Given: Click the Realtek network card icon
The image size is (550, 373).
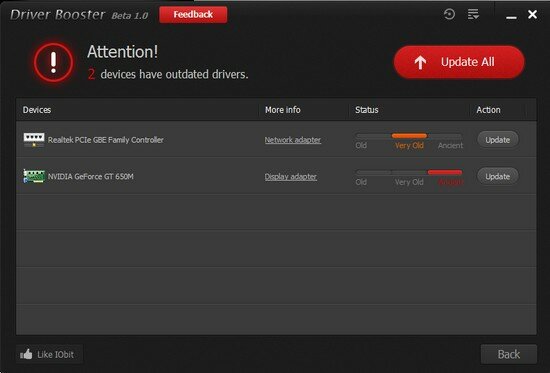Looking at the screenshot, I should pos(34,140).
